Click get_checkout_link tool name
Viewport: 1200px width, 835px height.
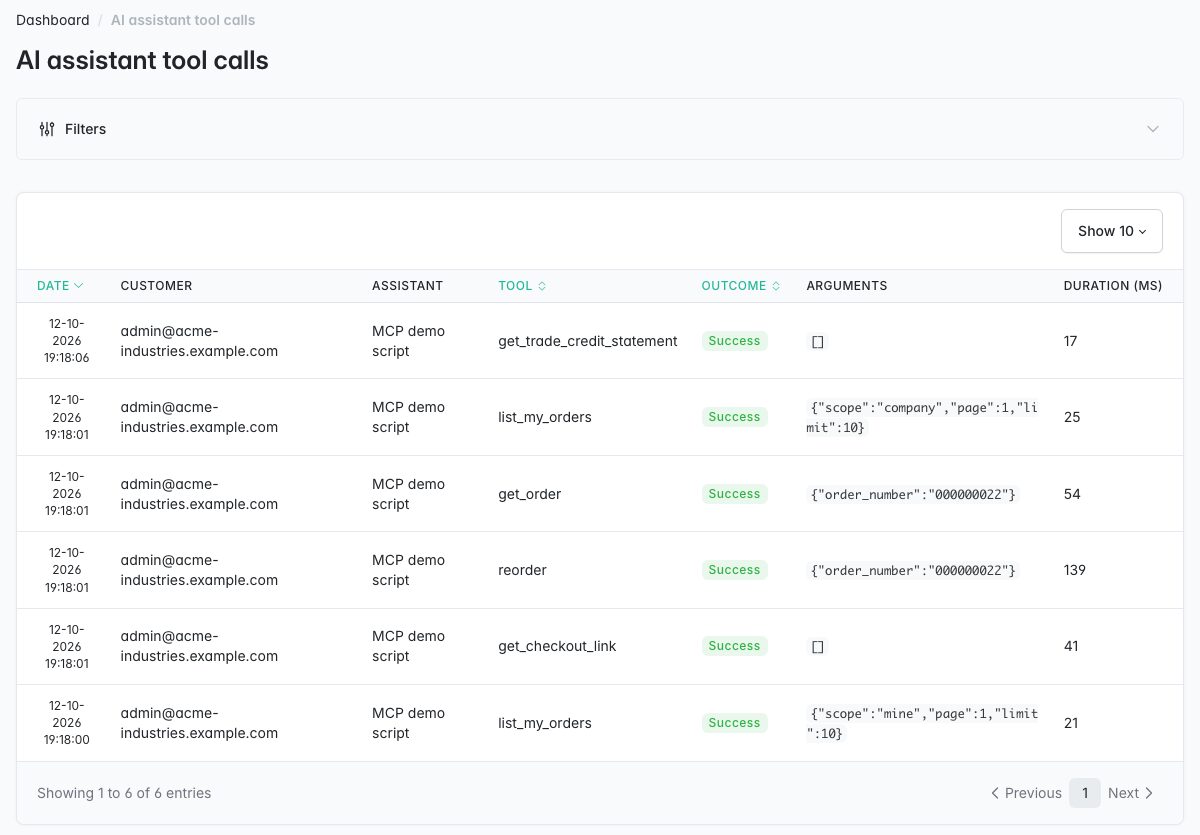[557, 646]
